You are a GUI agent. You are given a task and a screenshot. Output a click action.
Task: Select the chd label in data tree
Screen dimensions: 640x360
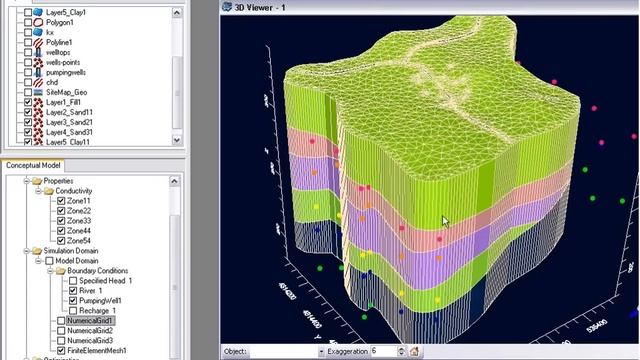coord(52,82)
